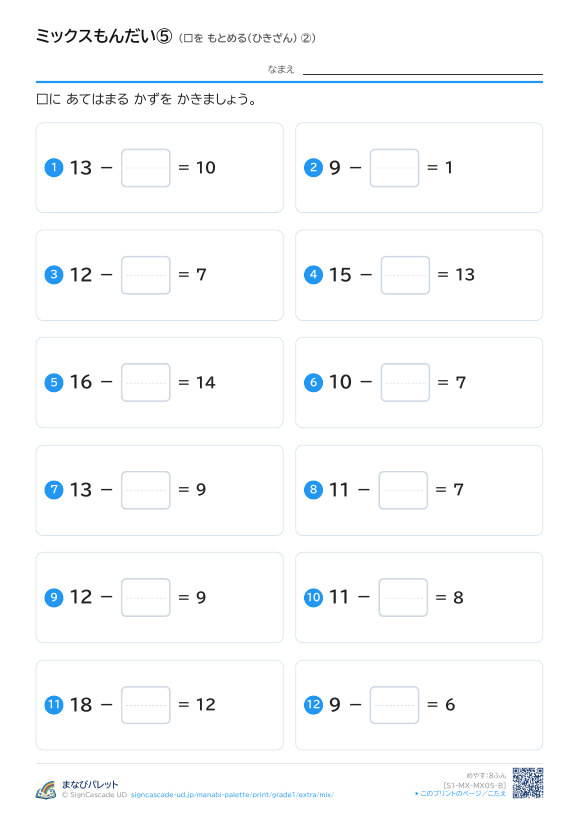Click the blue number 1 circle badge
This screenshot has width=580, height=820.
[x=54, y=168]
